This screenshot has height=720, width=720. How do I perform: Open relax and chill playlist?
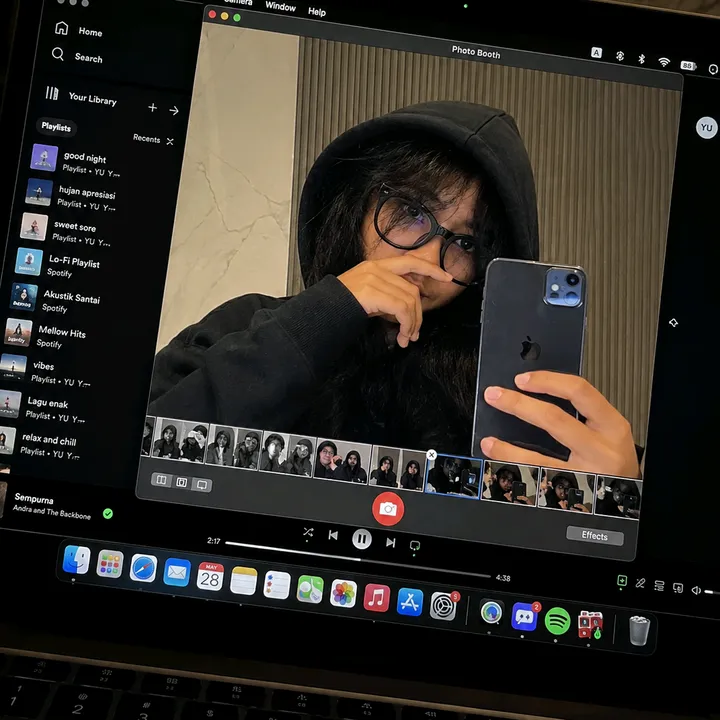pos(40,444)
